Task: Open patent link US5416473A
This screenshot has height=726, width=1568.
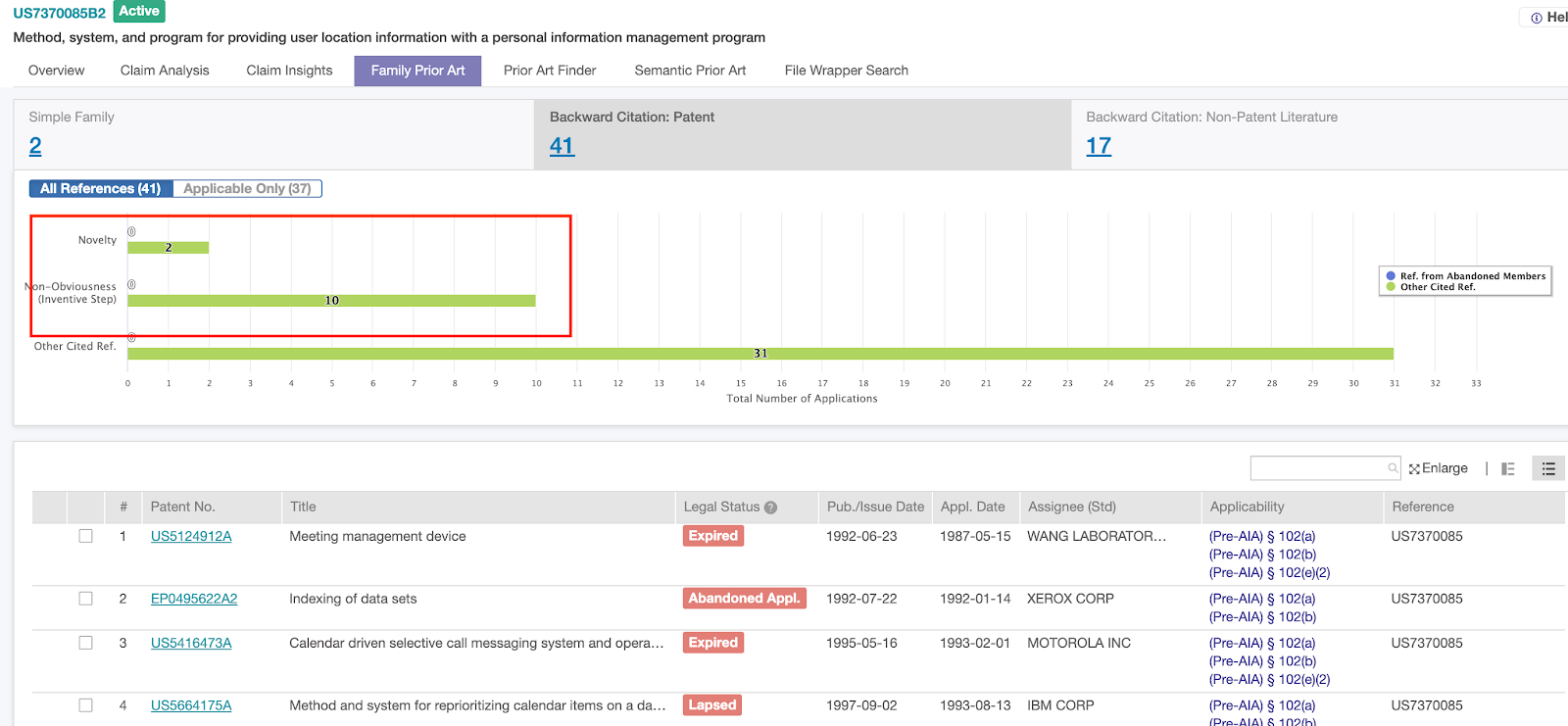Action: point(191,643)
